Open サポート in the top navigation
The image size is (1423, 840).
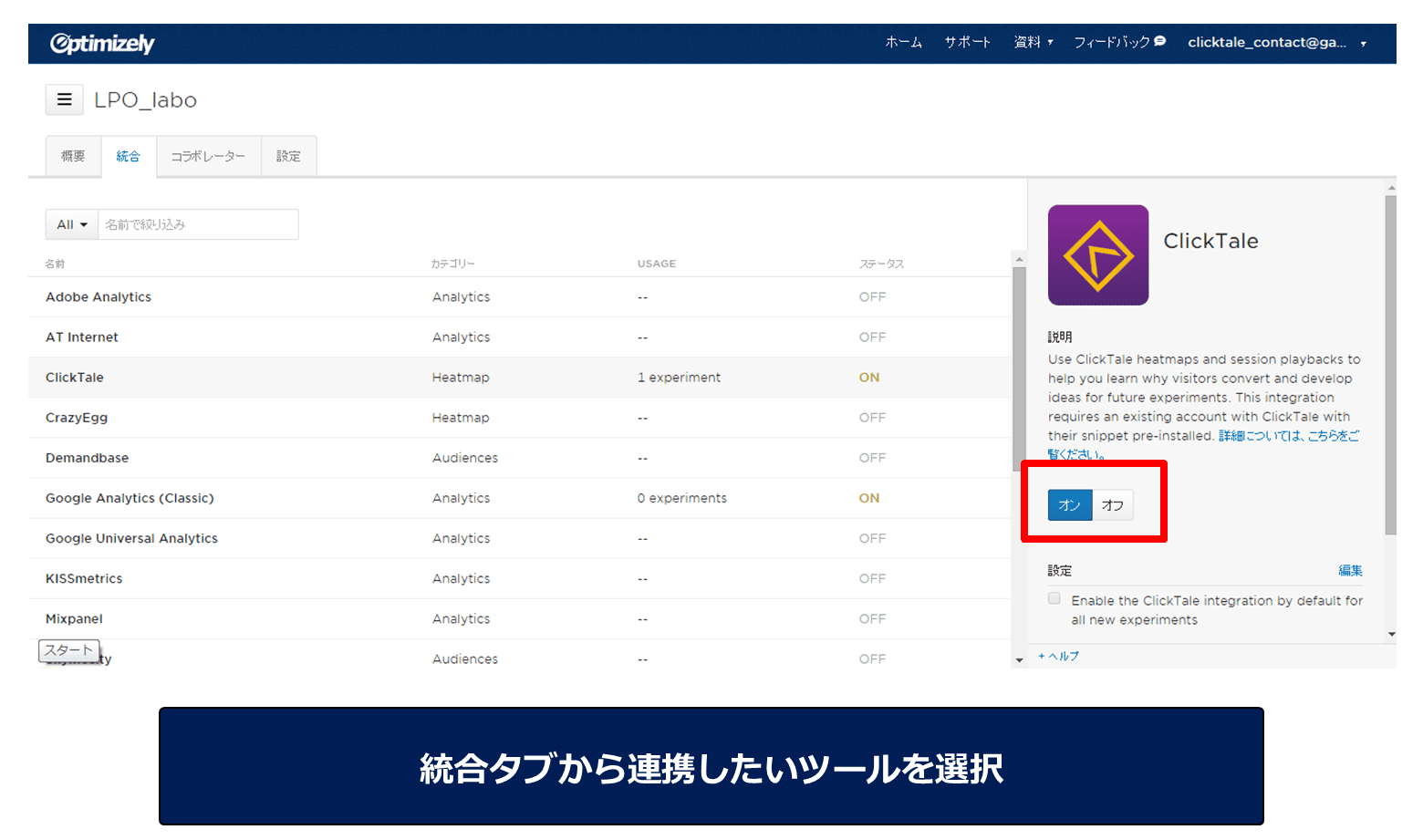[x=968, y=42]
